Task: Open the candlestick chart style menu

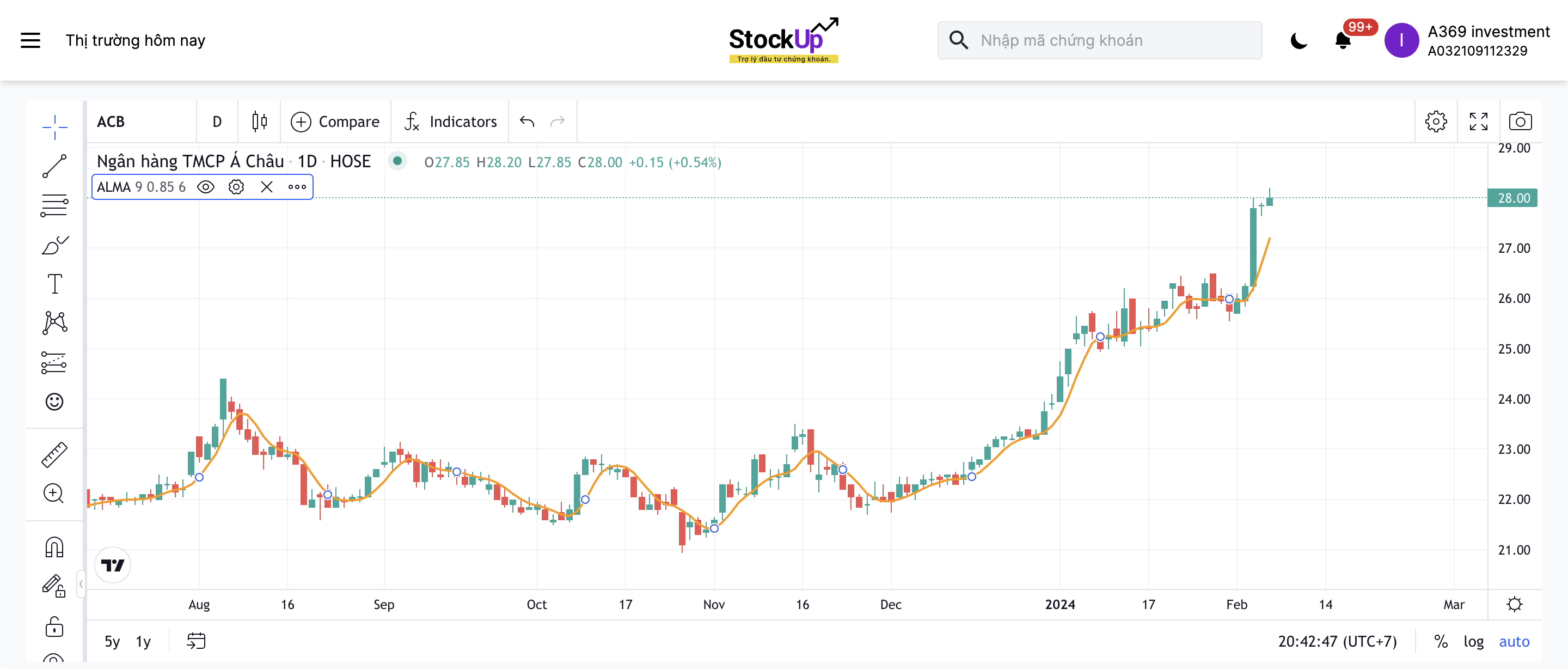Action: coord(259,122)
